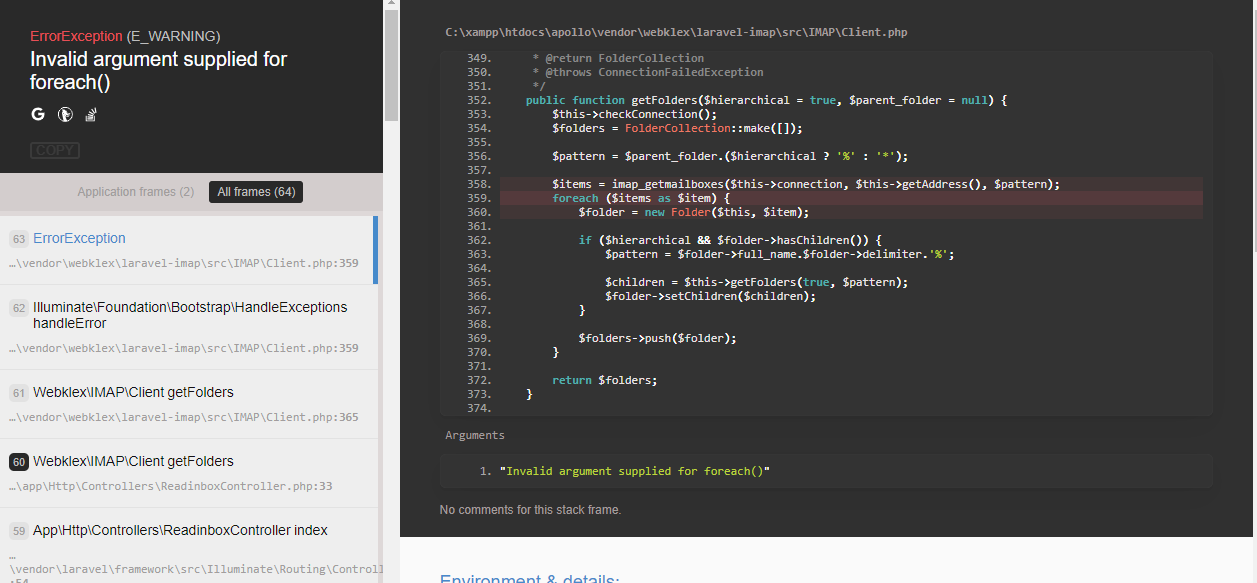Select the All frames (64) tab
Screen dimensions: 1257x583
coord(255,191)
